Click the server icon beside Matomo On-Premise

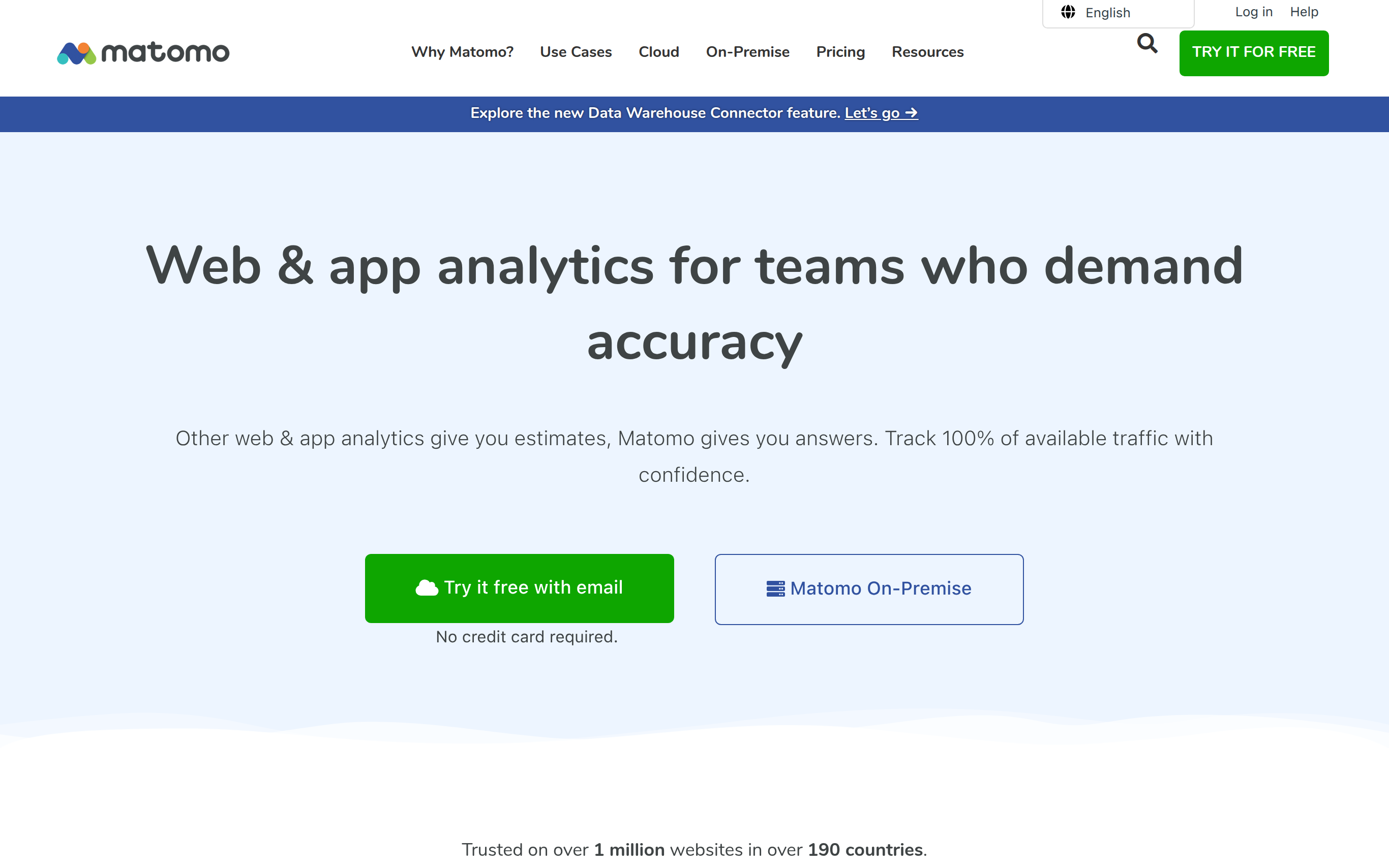(775, 589)
